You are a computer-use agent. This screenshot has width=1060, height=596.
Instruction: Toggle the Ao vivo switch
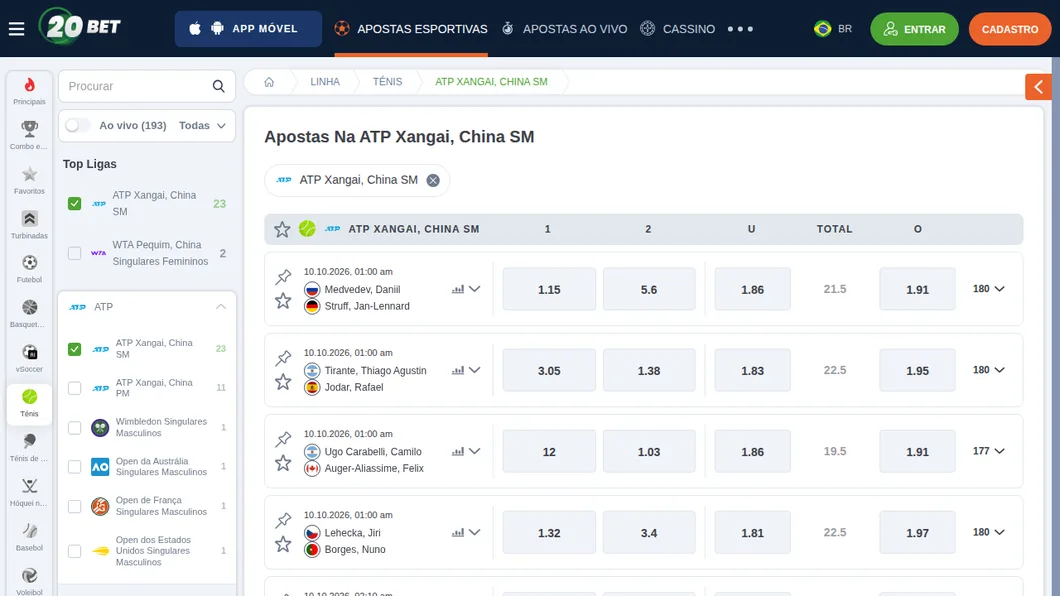78,126
